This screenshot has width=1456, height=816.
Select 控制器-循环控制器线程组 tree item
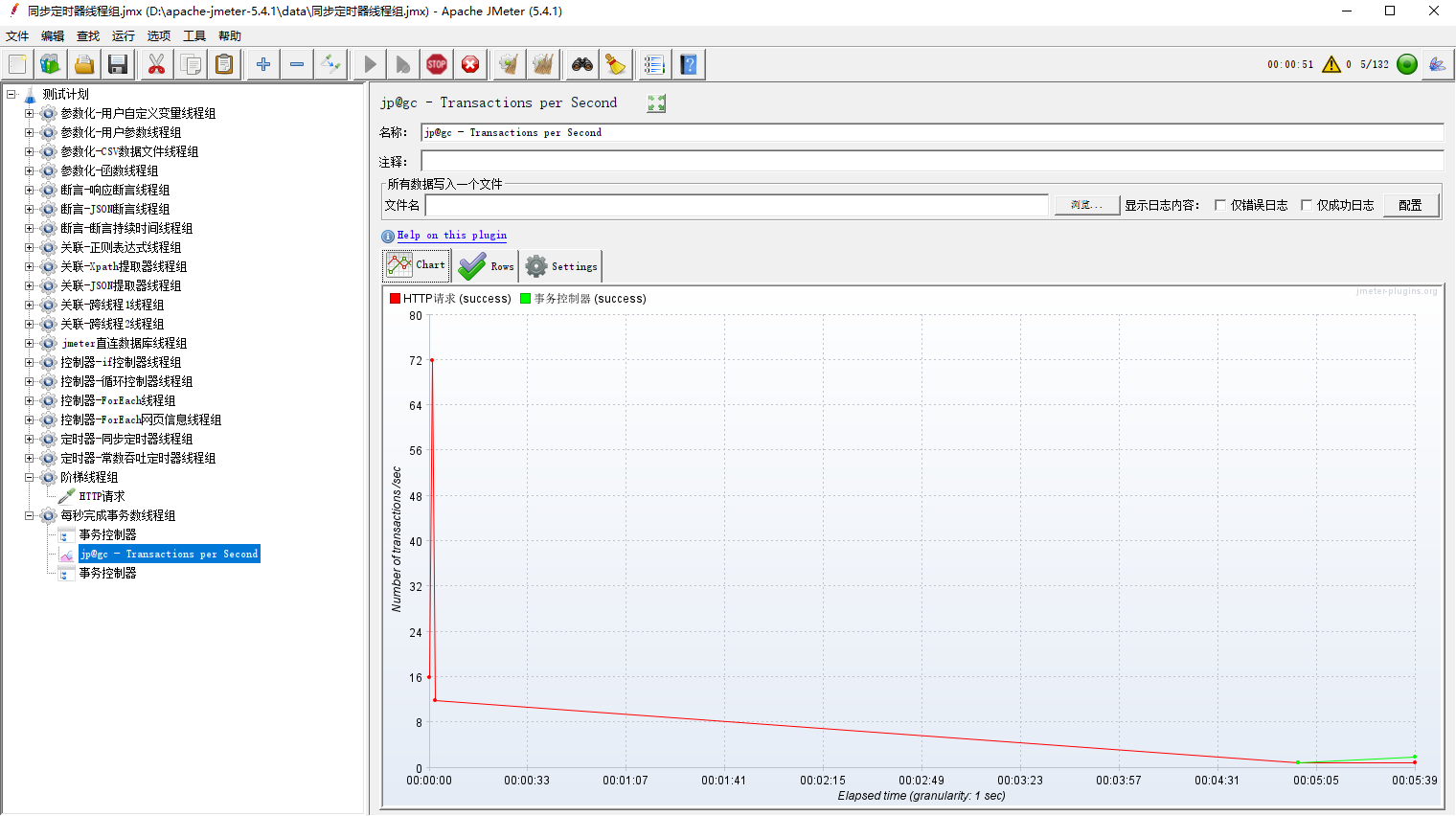pos(126,381)
